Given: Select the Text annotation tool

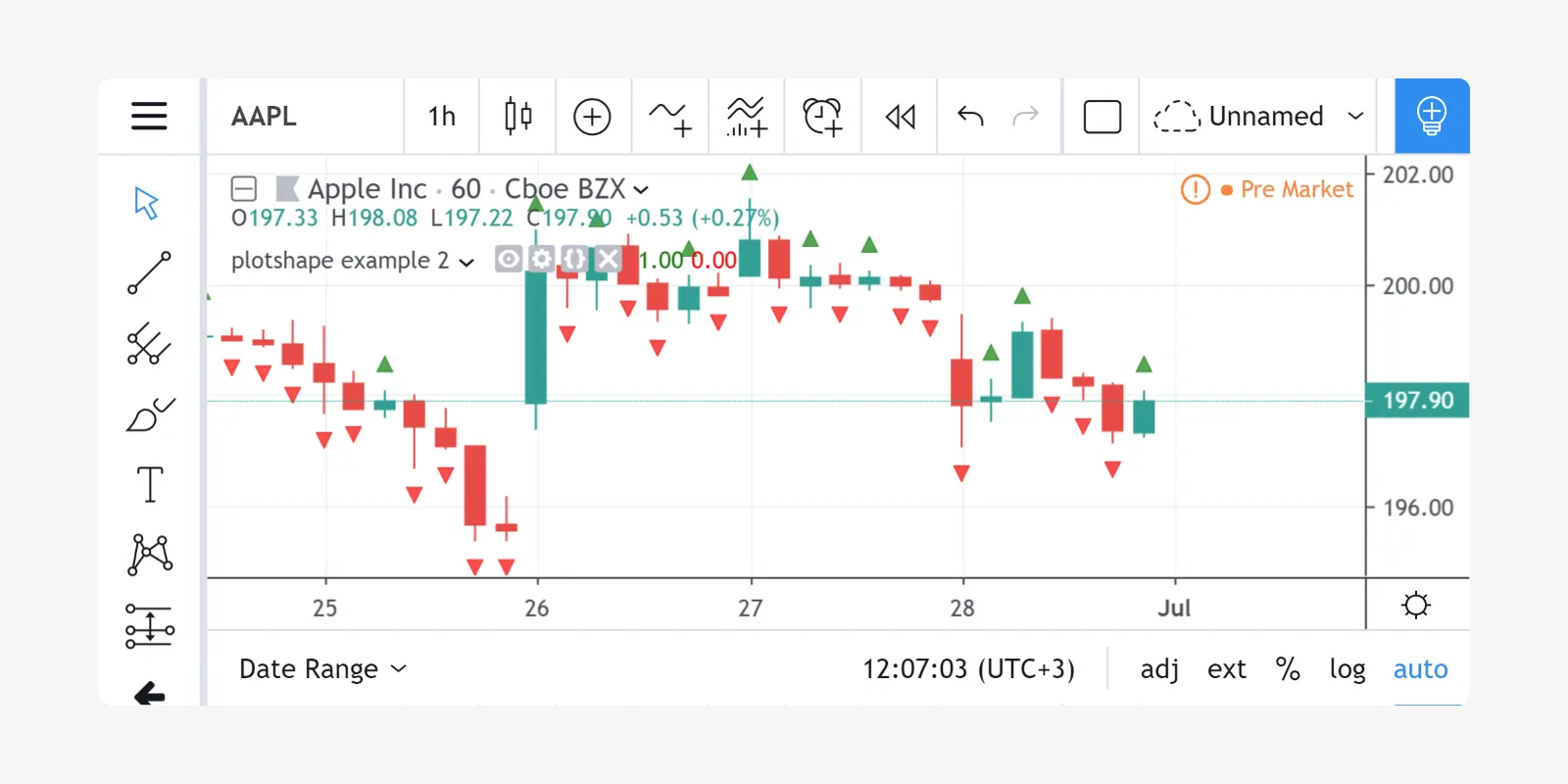Looking at the screenshot, I should tap(149, 484).
